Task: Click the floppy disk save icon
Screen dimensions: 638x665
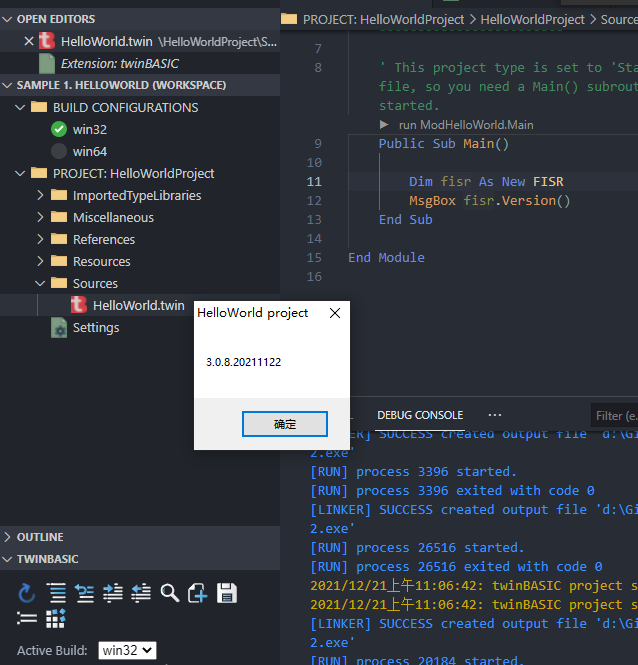Action: (x=227, y=593)
